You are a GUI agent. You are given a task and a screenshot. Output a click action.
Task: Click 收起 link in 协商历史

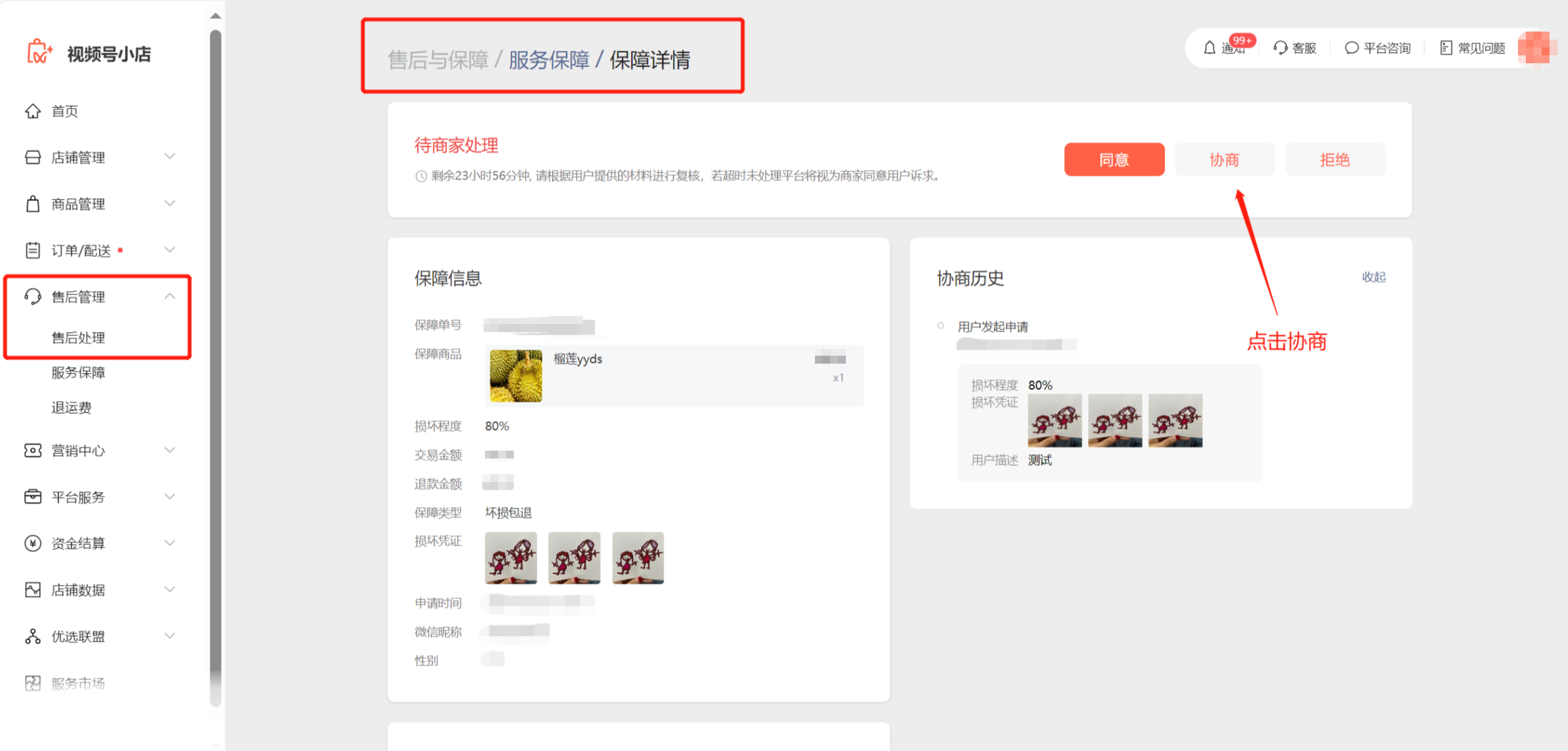[1374, 277]
